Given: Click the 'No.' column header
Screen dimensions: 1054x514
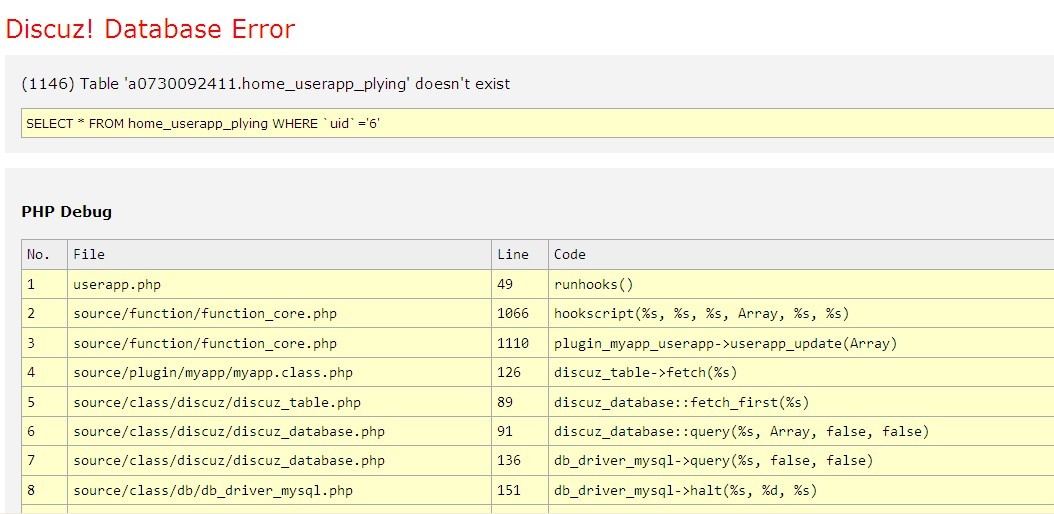Looking at the screenshot, I should 44,255.
